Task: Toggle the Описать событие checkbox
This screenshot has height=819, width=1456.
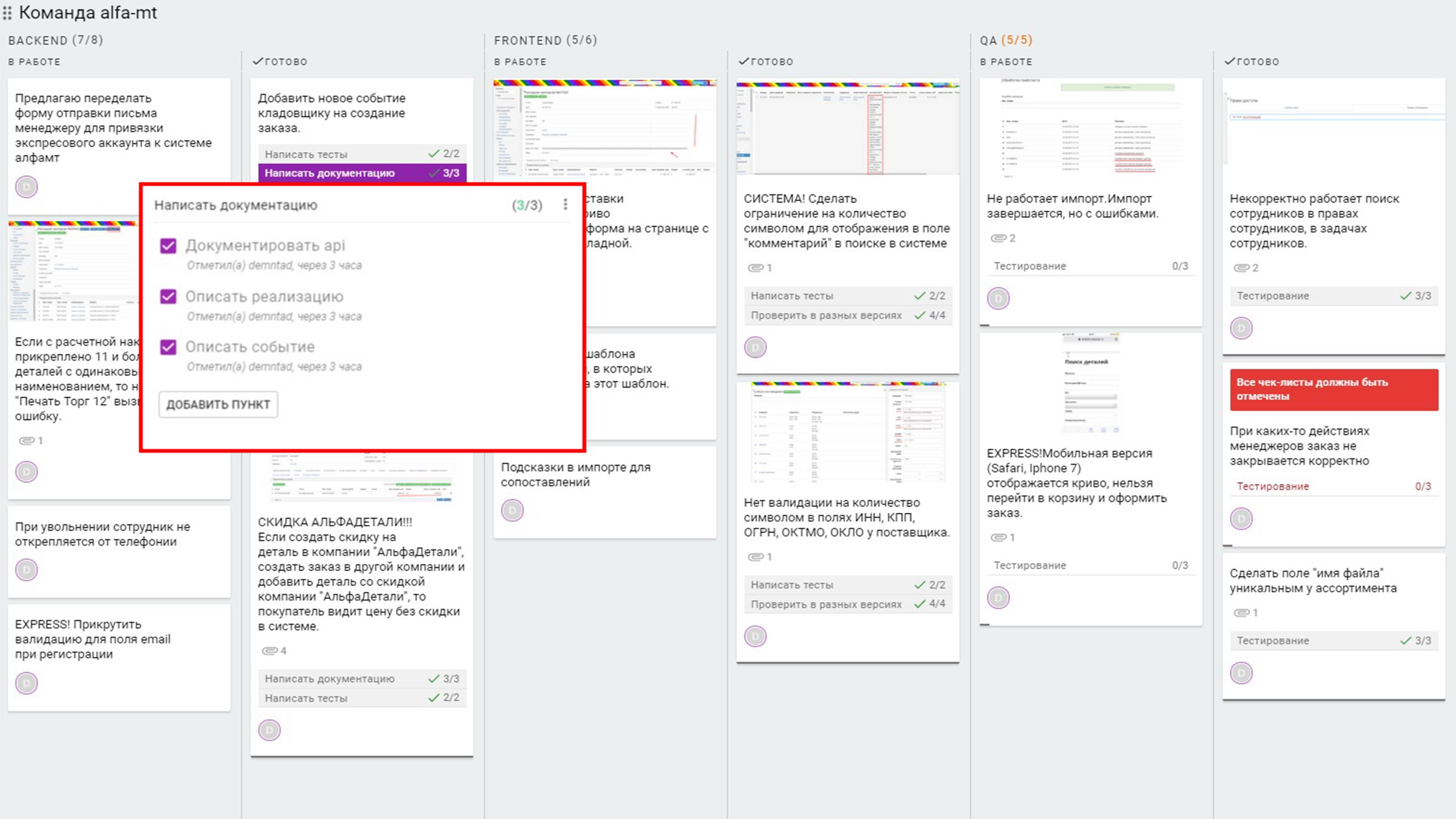Action: coord(169,347)
